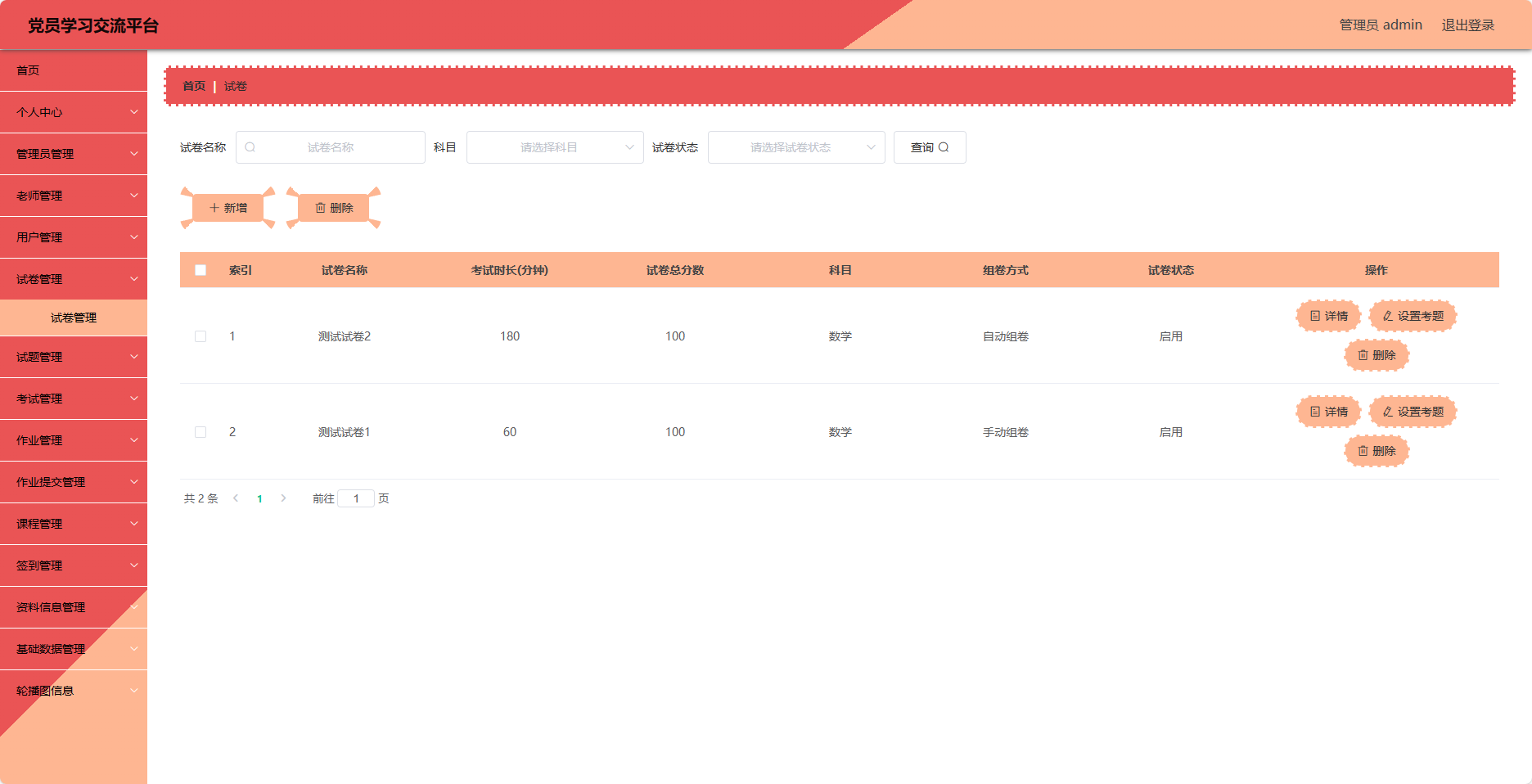Expand 用户管理 sidebar menu
1532x784 pixels.
74,237
